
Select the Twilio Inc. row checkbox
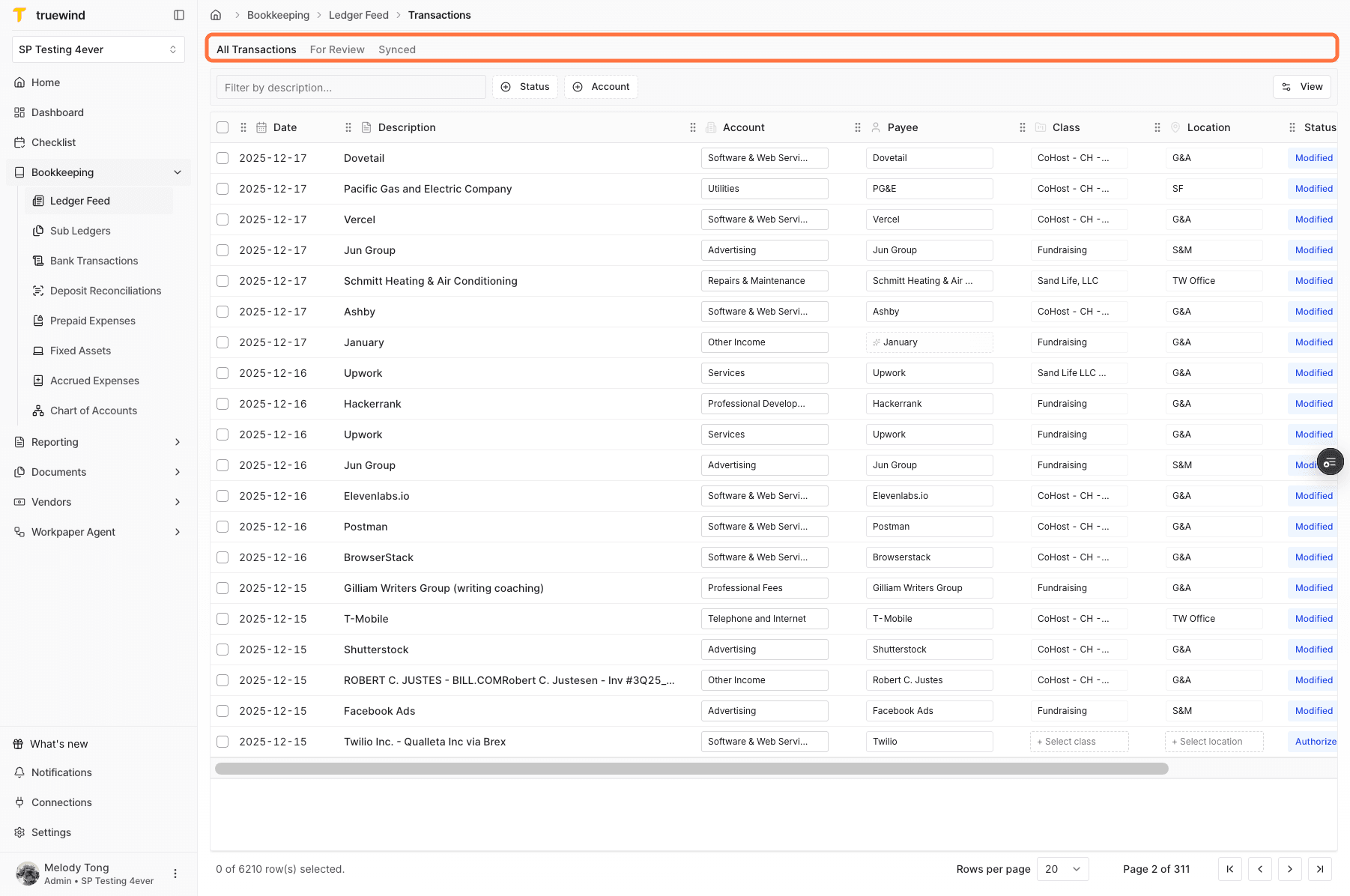coord(223,742)
